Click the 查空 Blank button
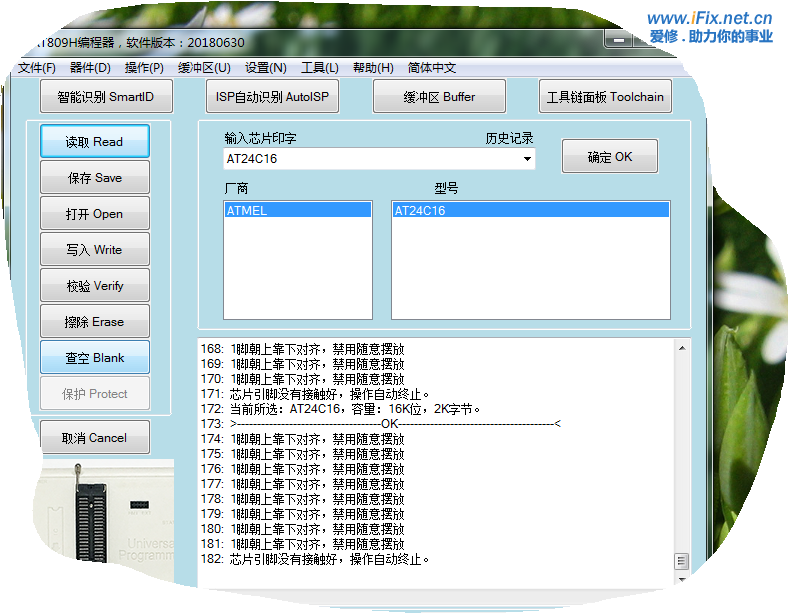Viewport: 789px width, 614px height. [x=95, y=358]
